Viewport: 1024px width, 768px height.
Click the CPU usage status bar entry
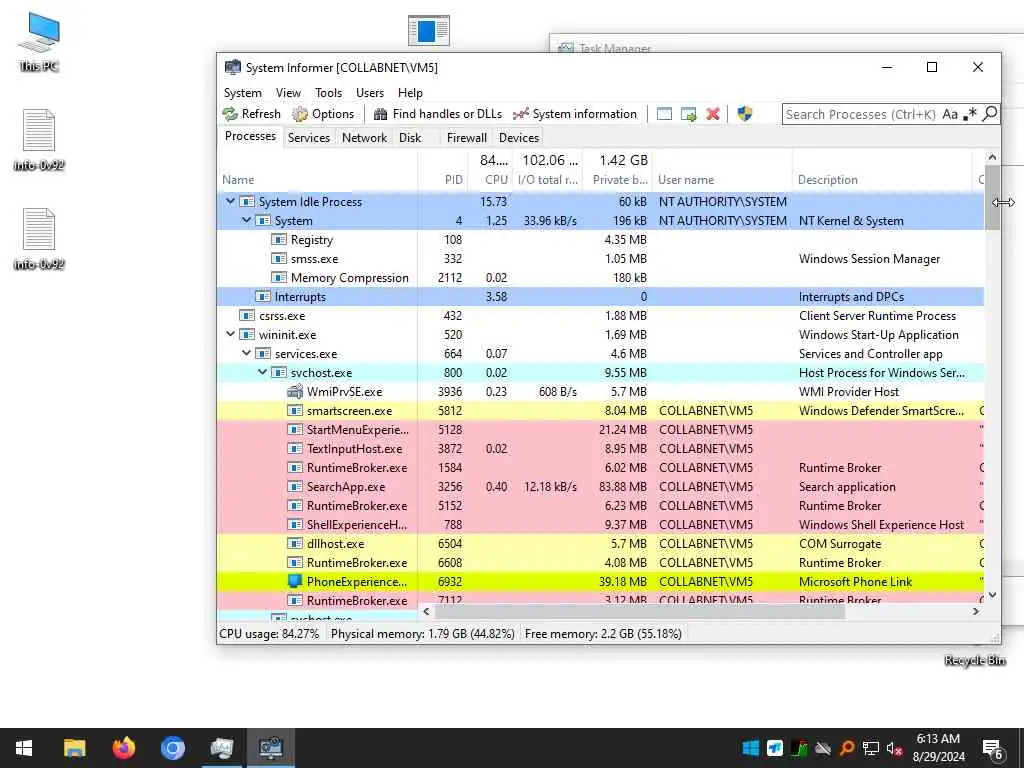coord(269,633)
